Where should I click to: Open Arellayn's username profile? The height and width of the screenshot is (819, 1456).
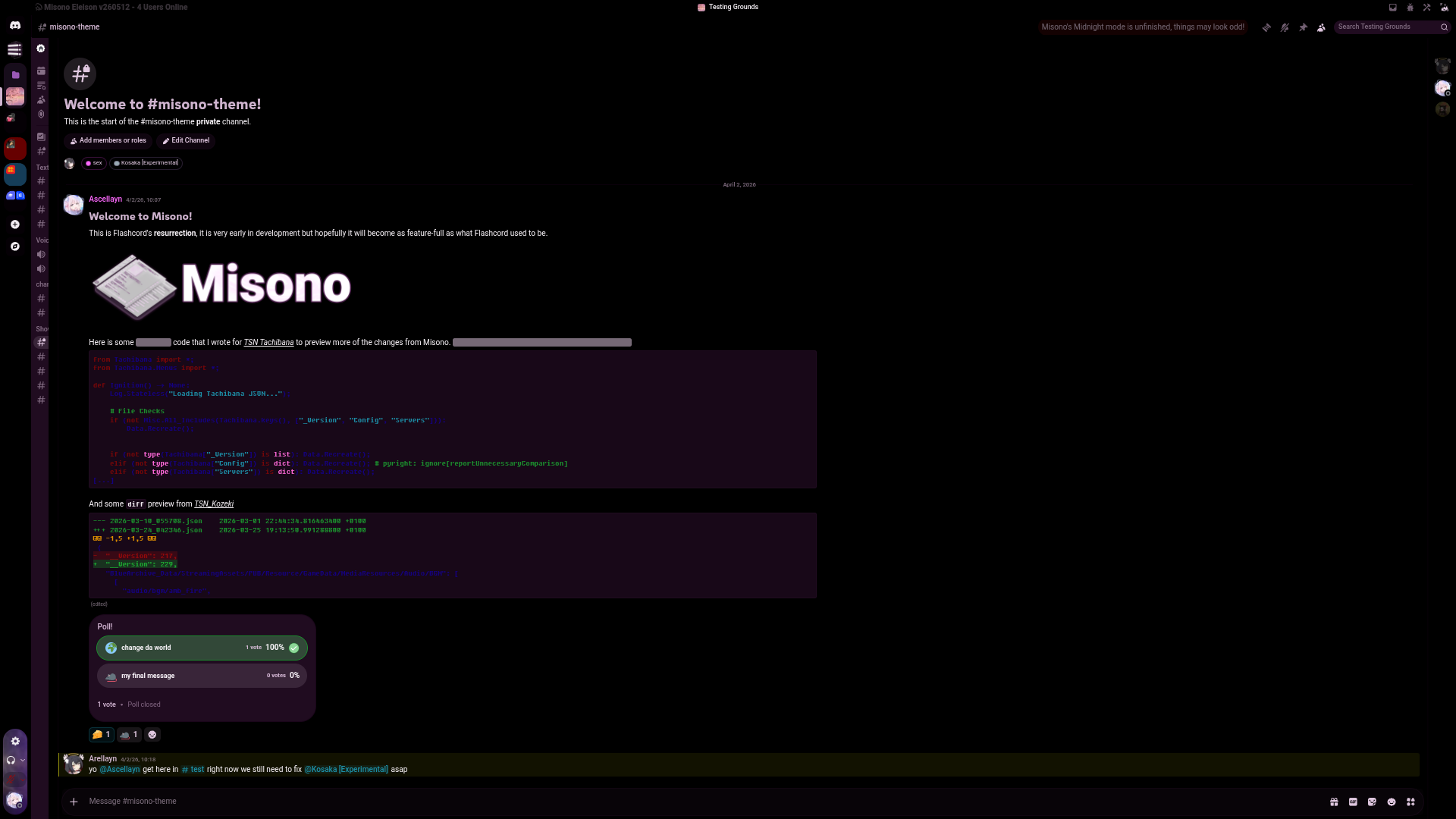[x=103, y=759]
